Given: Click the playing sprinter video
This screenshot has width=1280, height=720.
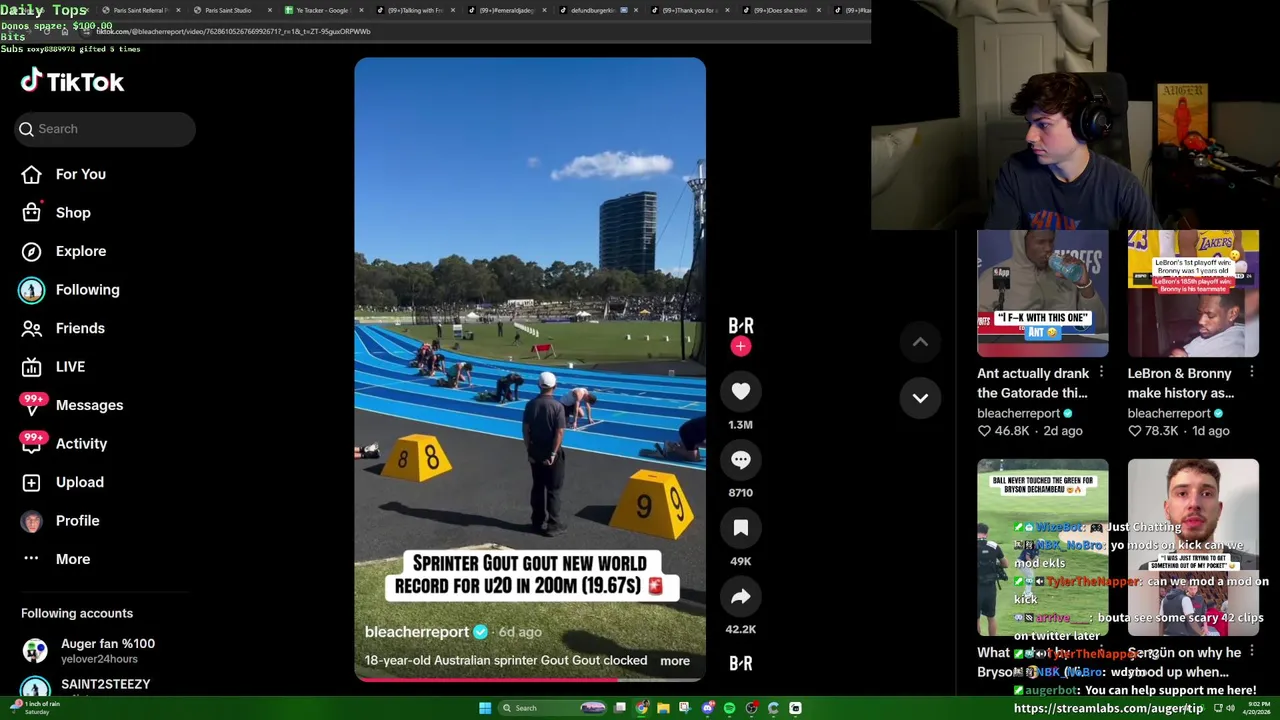Looking at the screenshot, I should coord(530,369).
